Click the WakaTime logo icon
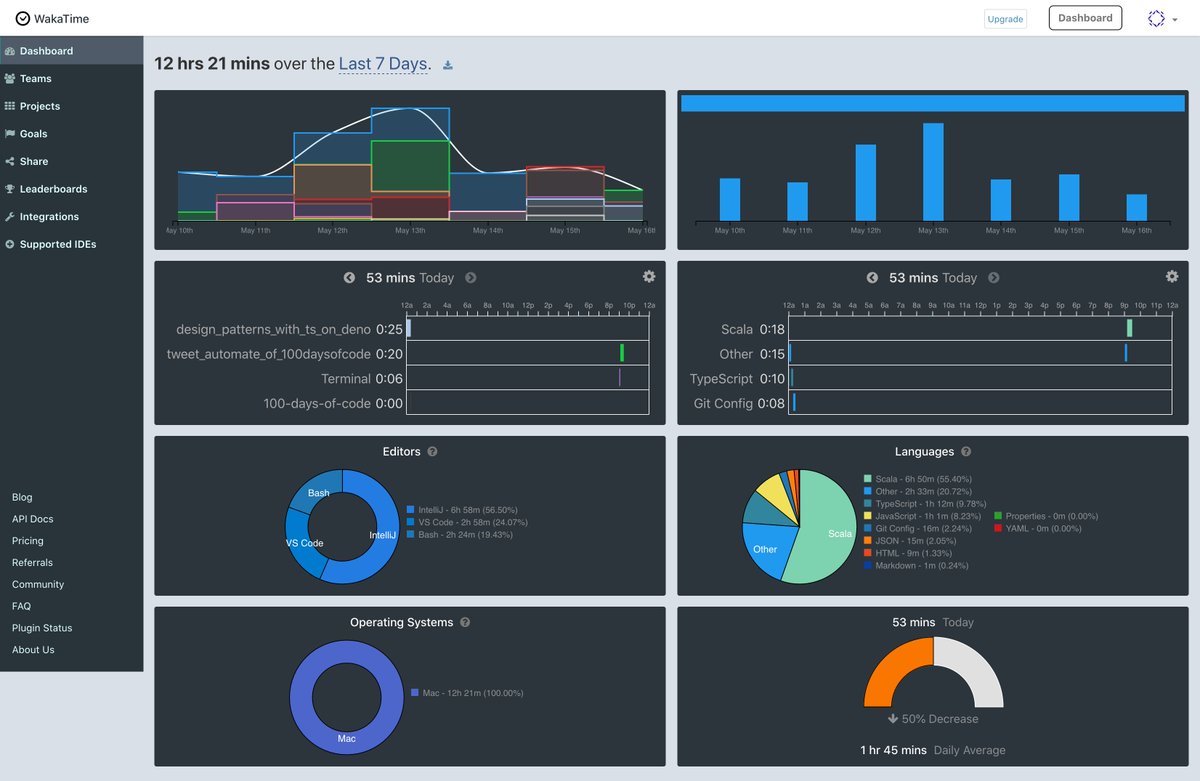1200x781 pixels. (22, 18)
